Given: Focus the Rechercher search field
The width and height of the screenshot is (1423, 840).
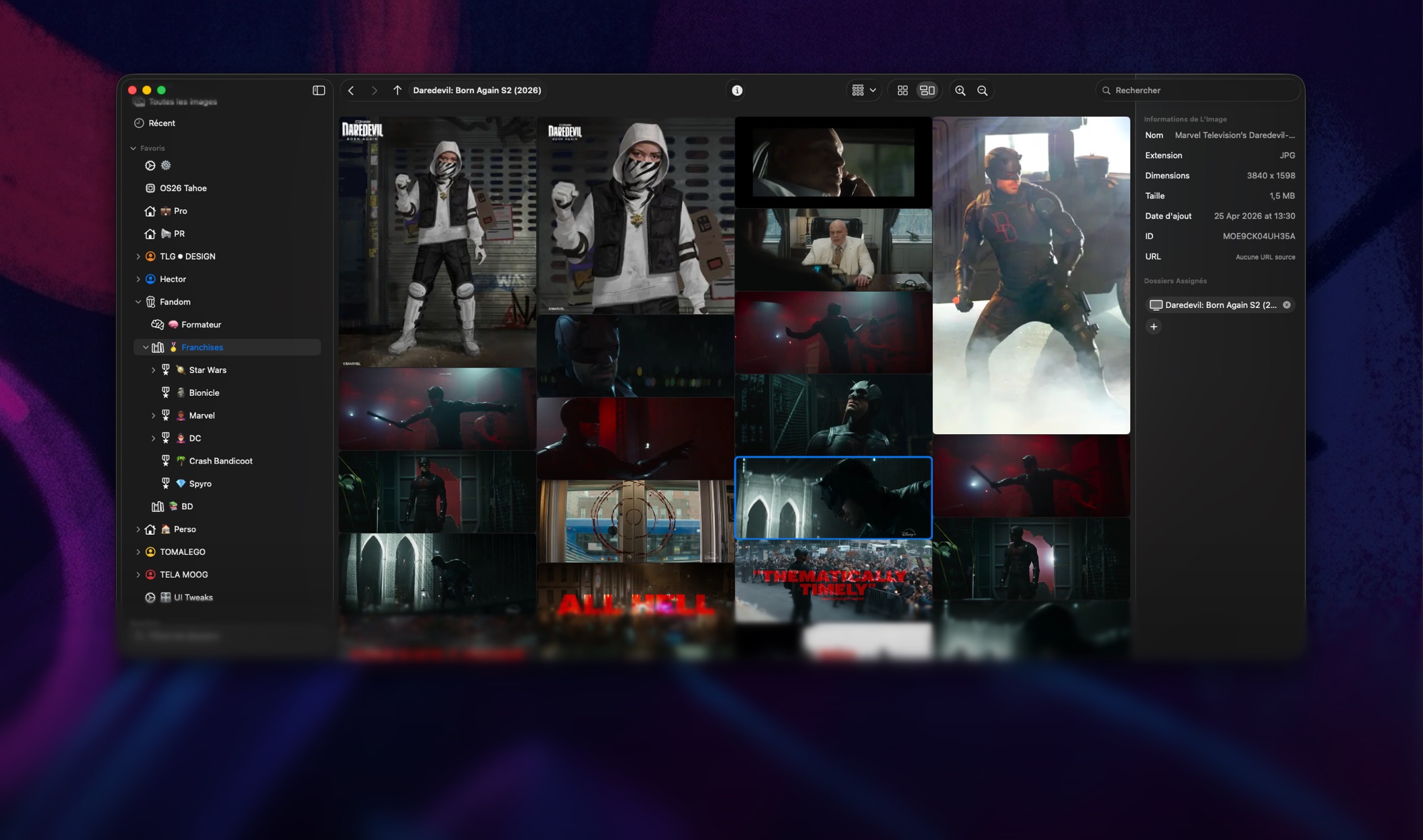Looking at the screenshot, I should click(x=1197, y=90).
